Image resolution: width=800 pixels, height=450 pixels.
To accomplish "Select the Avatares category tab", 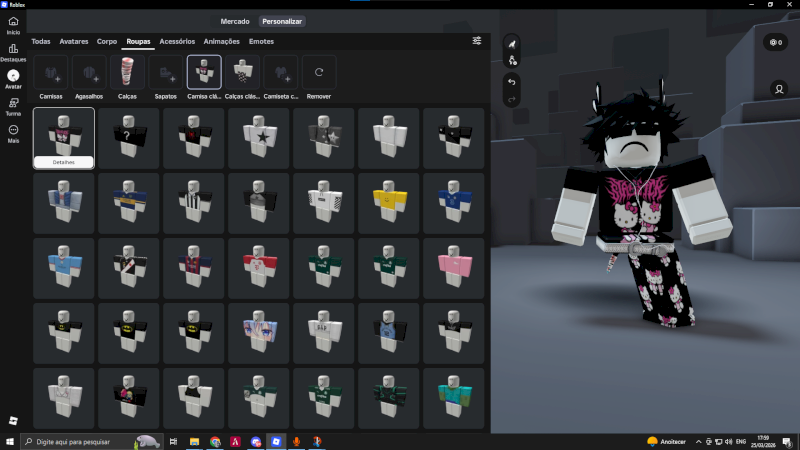I will (x=73, y=41).
